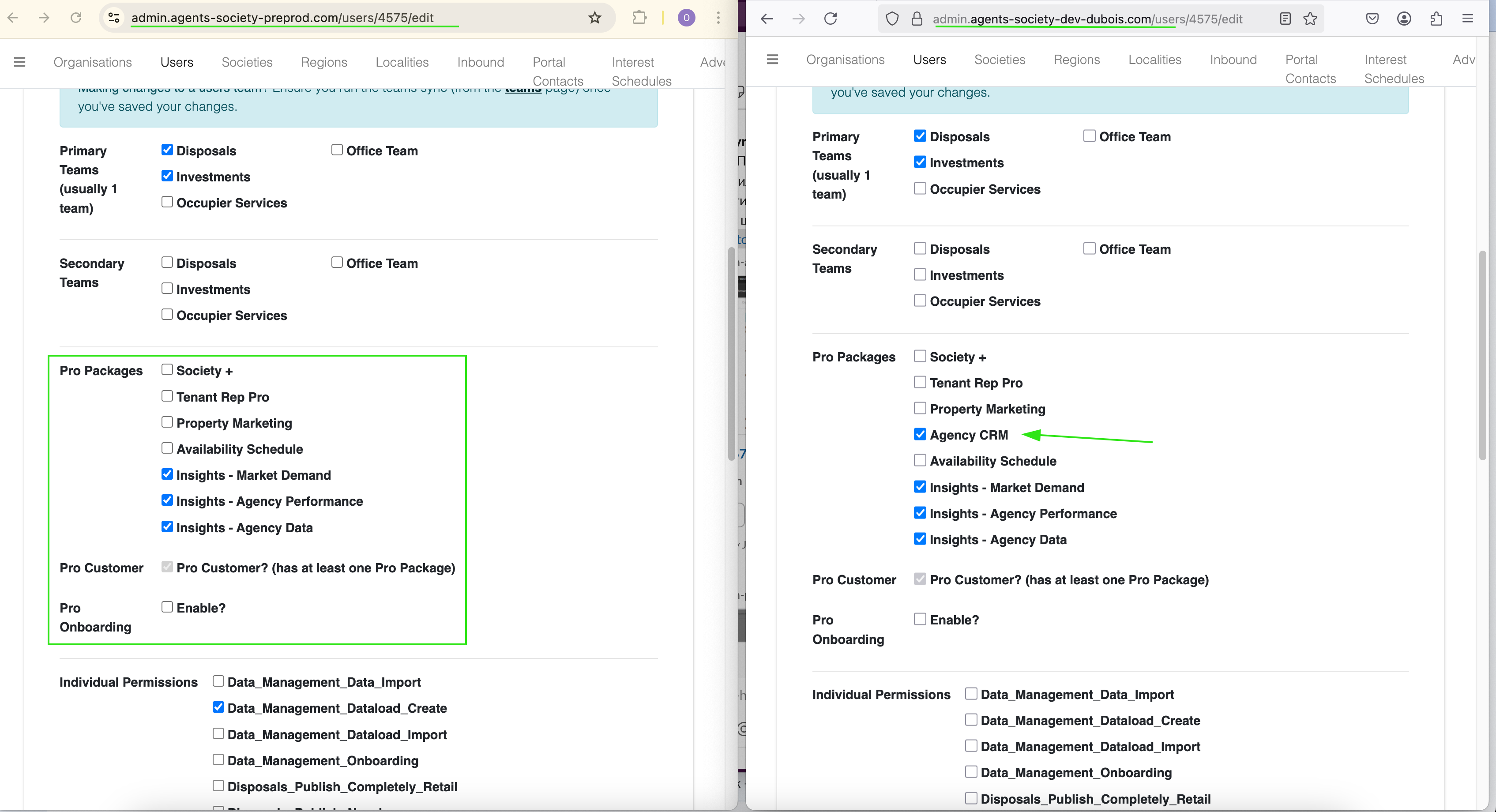Open Regions tab in right window
This screenshot has height=812, width=1496.
tap(1076, 59)
